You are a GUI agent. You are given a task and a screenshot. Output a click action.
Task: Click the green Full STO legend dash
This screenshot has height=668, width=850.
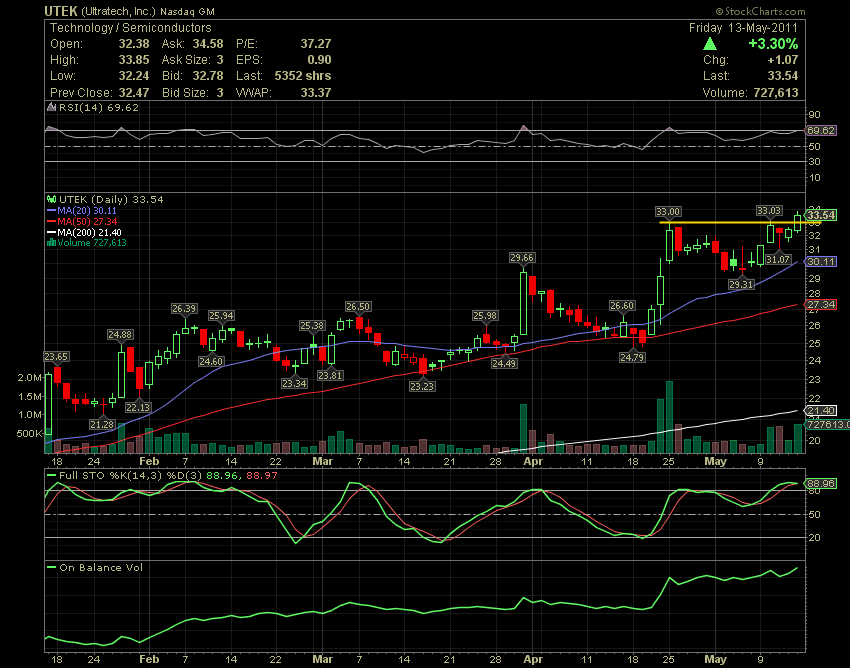click(51, 476)
